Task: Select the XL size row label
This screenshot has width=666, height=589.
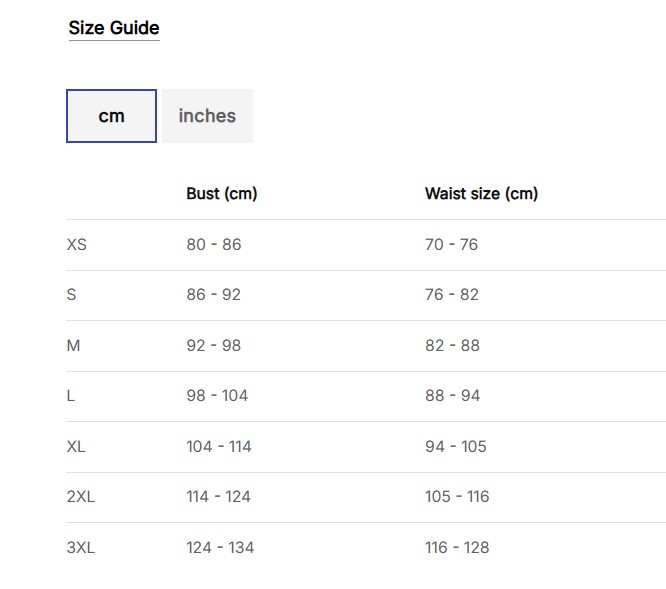Action: pyautogui.click(x=76, y=447)
